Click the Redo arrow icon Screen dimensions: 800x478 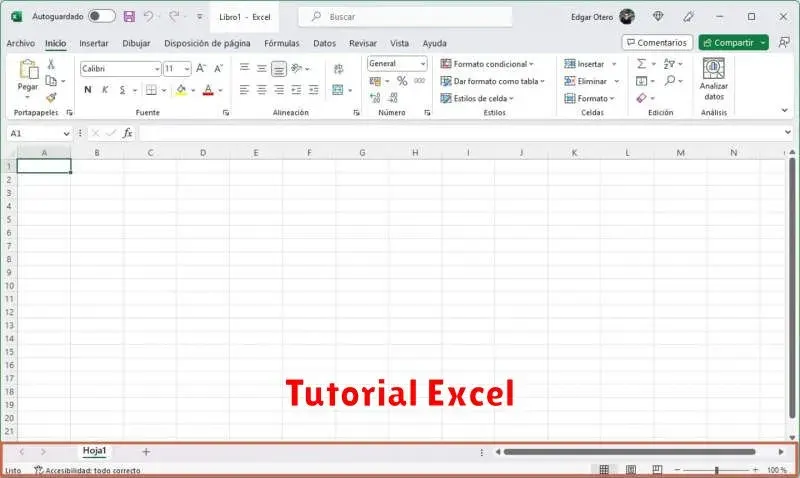174,16
